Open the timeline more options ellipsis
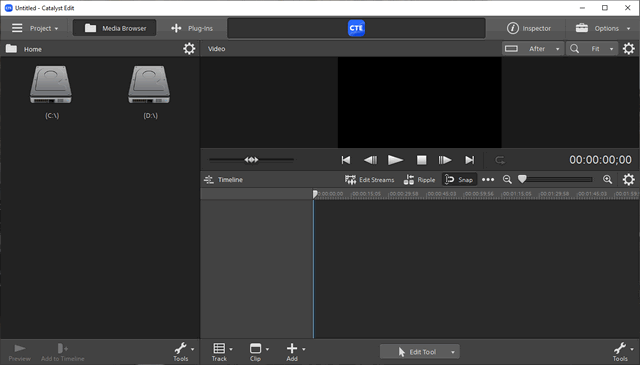Image resolution: width=640 pixels, height=365 pixels. (x=488, y=180)
